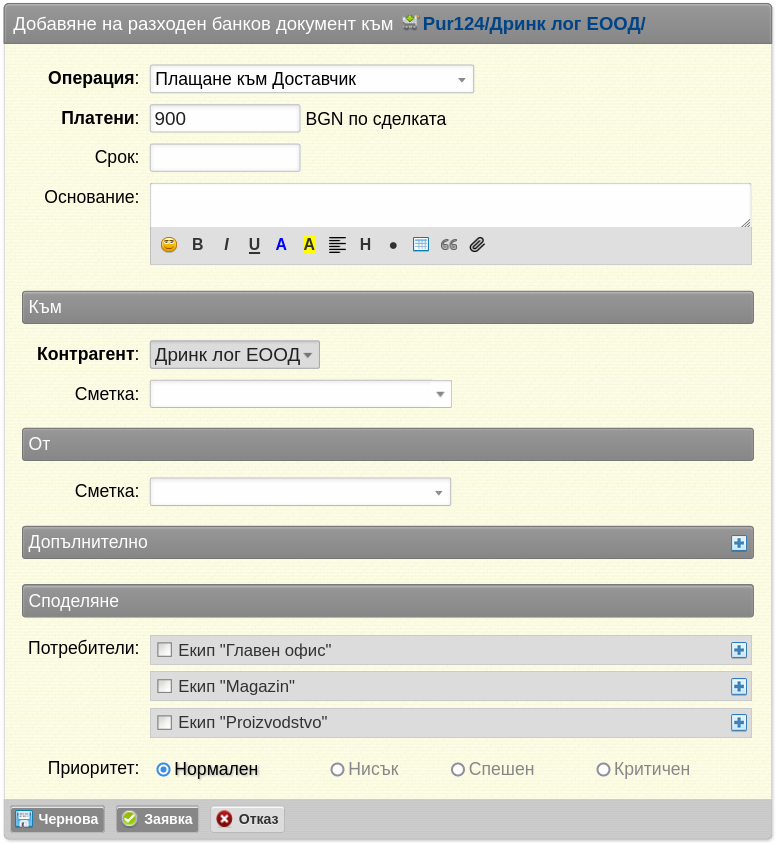
Task: Choose yellow highlight text color icon
Action: click(309, 245)
